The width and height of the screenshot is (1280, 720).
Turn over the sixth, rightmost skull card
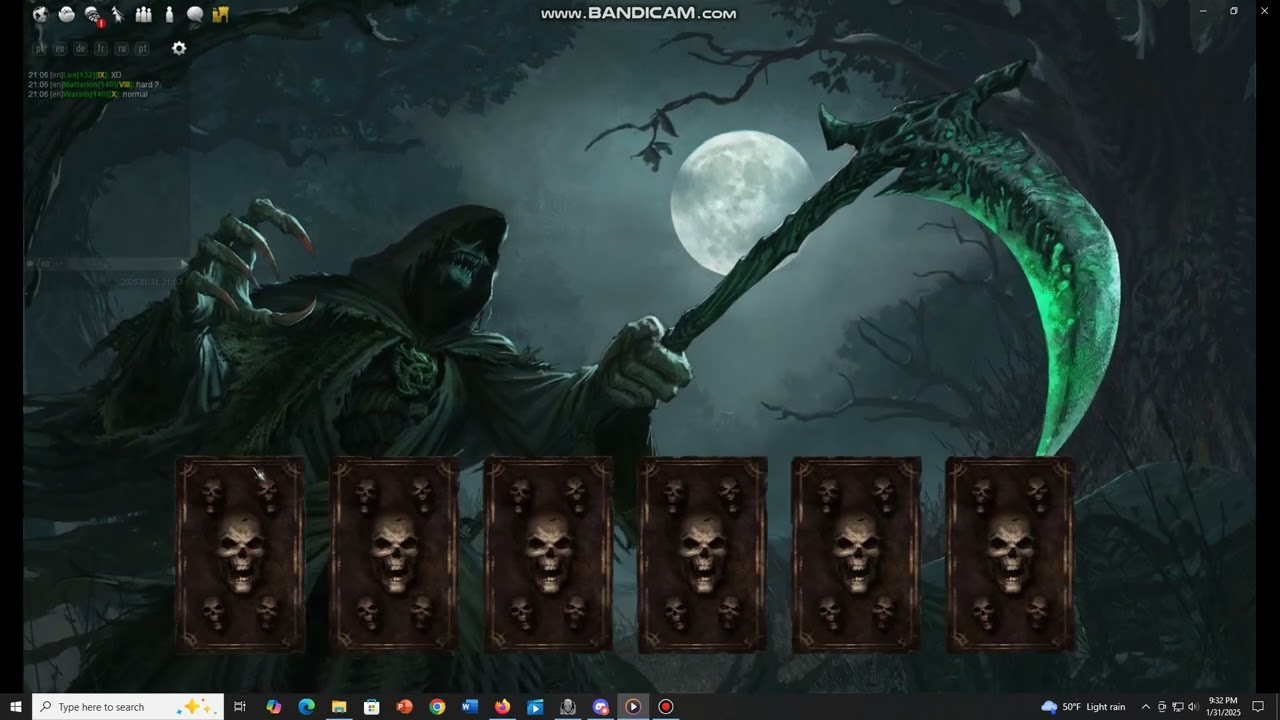click(1011, 554)
